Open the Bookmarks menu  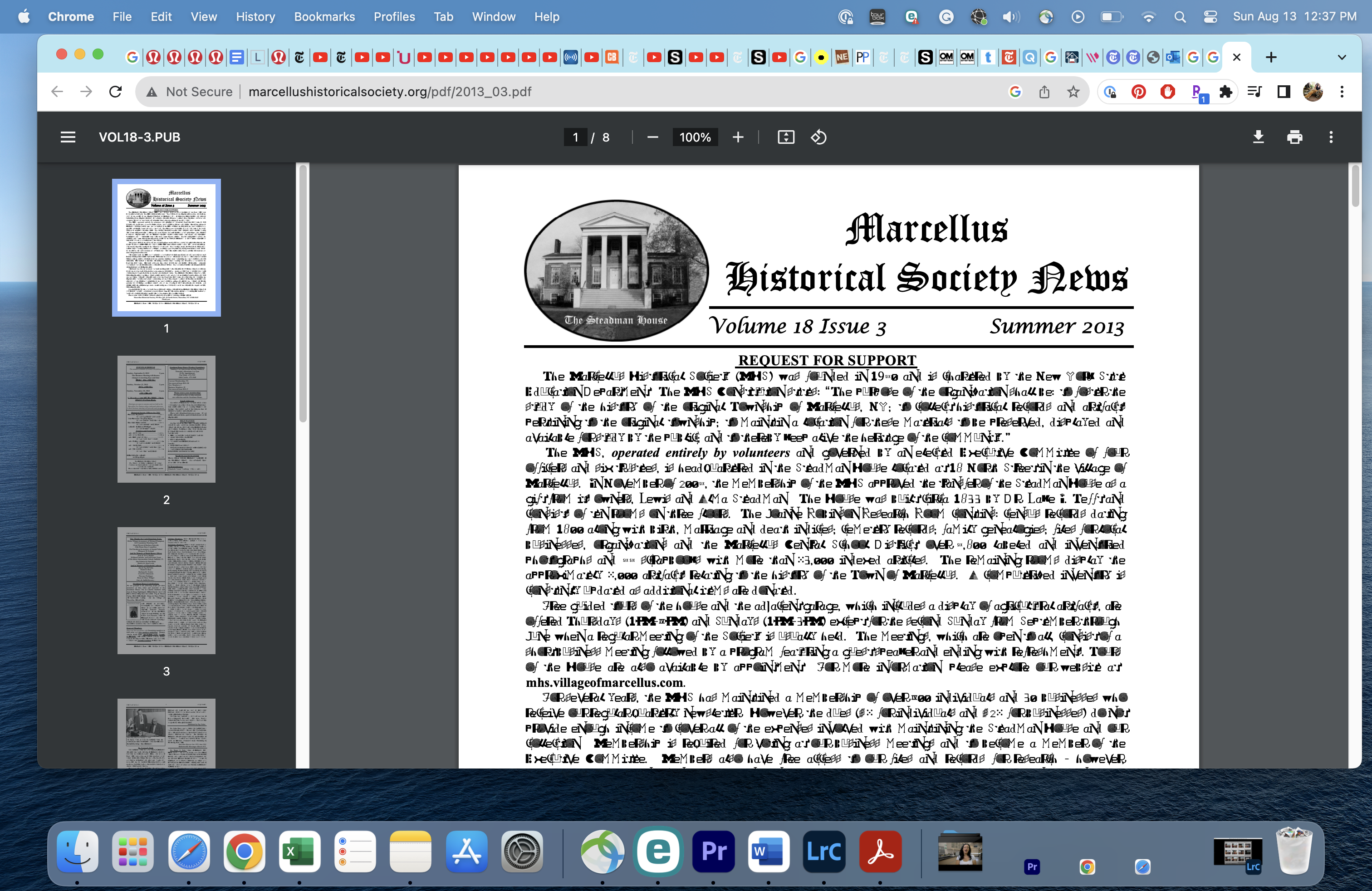[324, 17]
